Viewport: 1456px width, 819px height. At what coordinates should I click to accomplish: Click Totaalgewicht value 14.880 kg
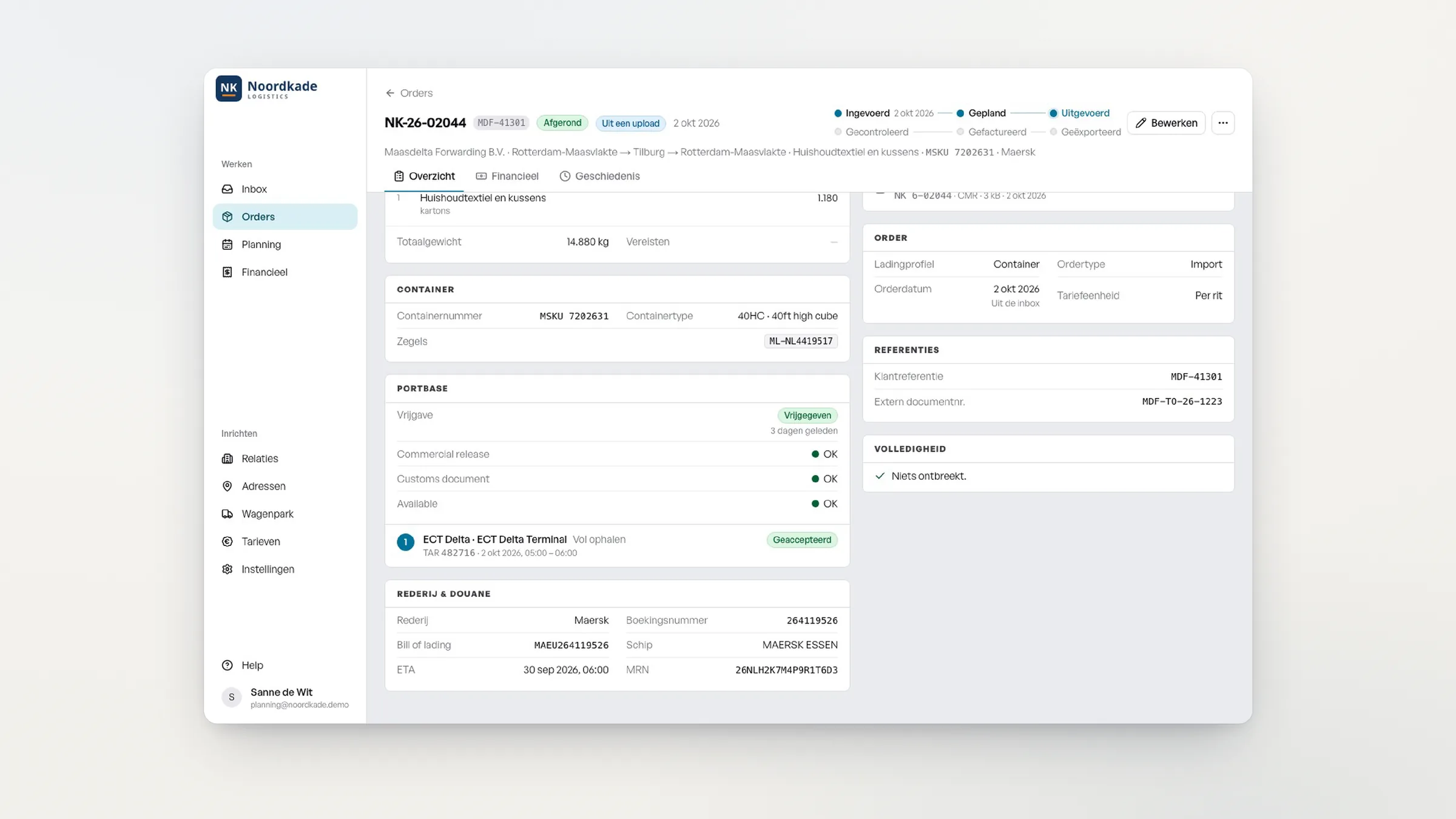[x=587, y=242]
